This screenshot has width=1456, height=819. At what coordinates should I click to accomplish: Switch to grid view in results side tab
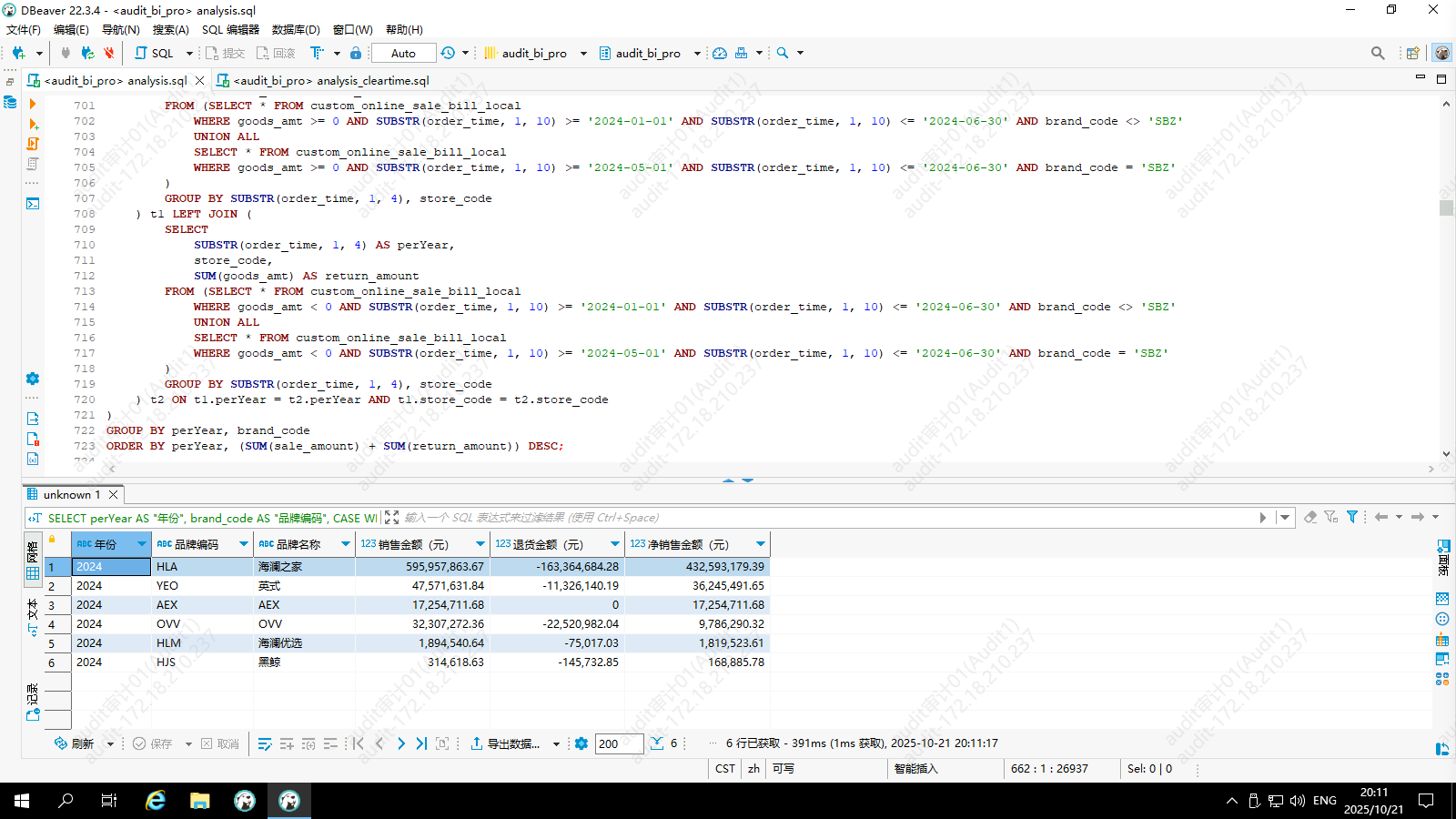click(x=33, y=573)
